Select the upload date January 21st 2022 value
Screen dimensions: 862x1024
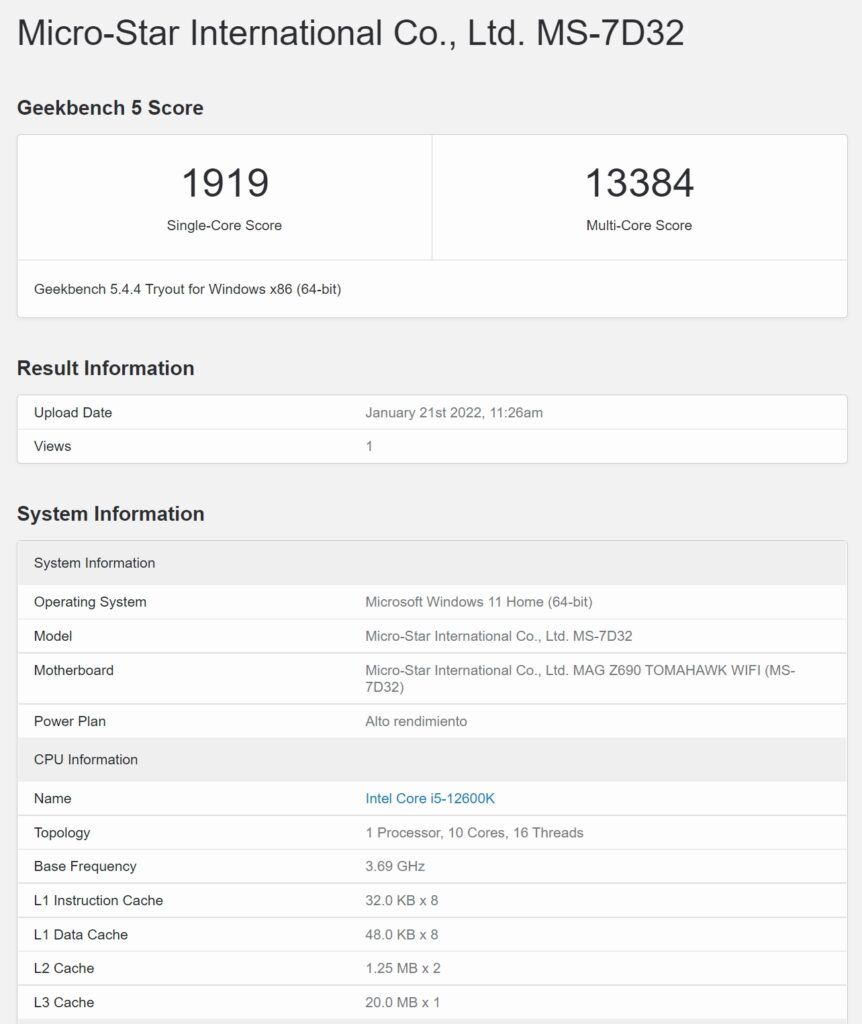click(x=454, y=413)
